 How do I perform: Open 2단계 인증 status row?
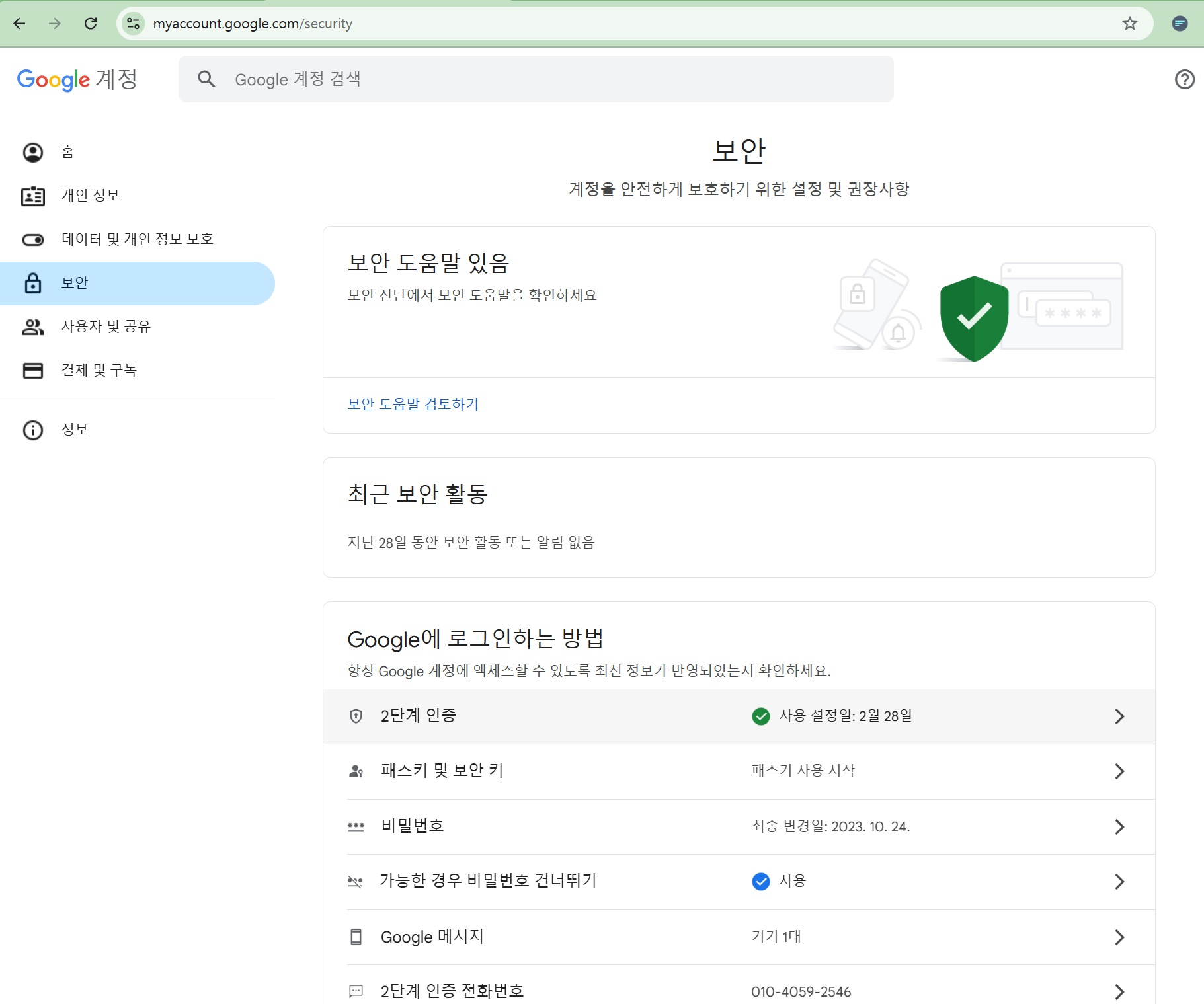click(738, 716)
